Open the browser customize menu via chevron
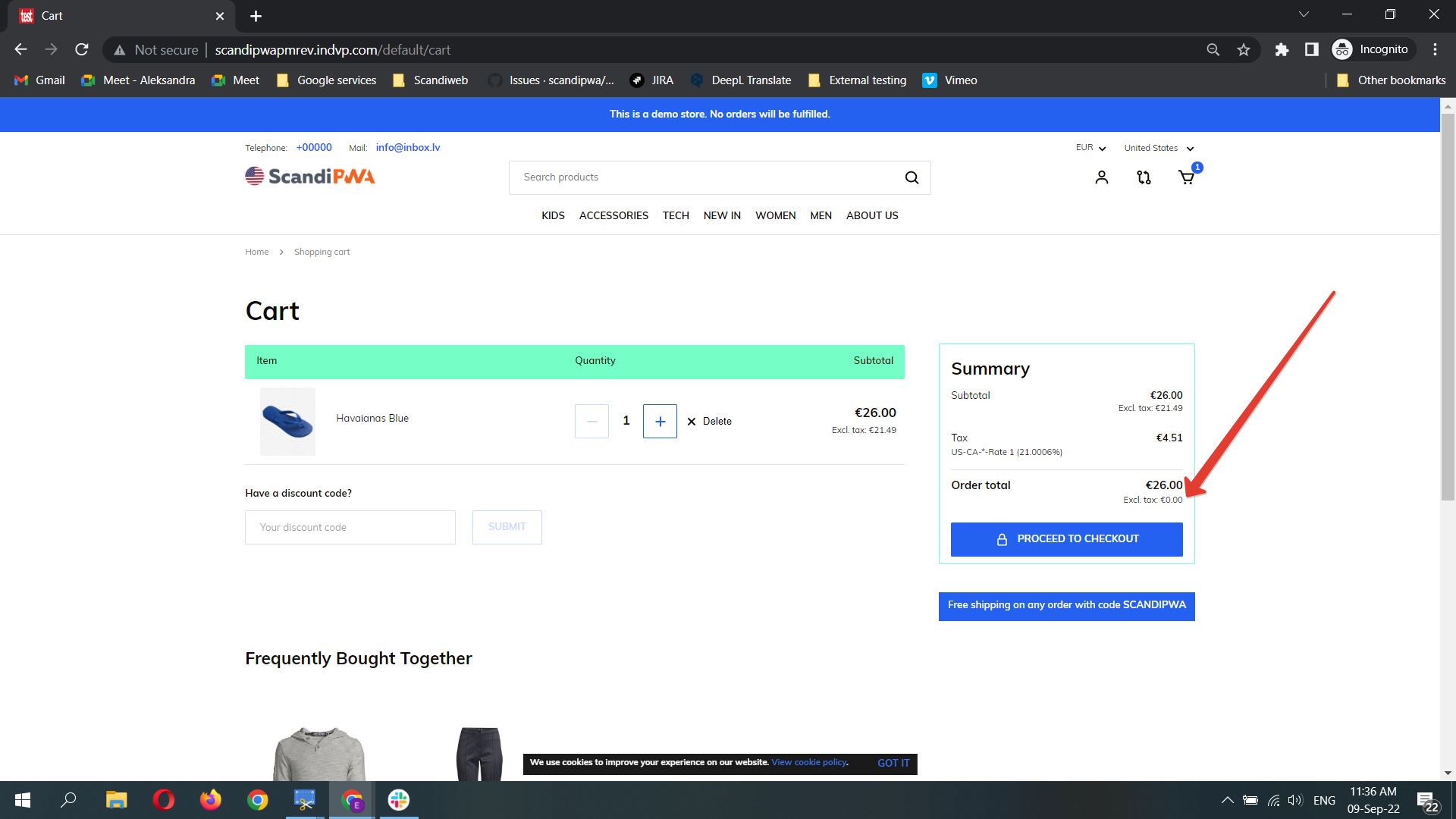This screenshot has width=1456, height=819. [x=1304, y=14]
